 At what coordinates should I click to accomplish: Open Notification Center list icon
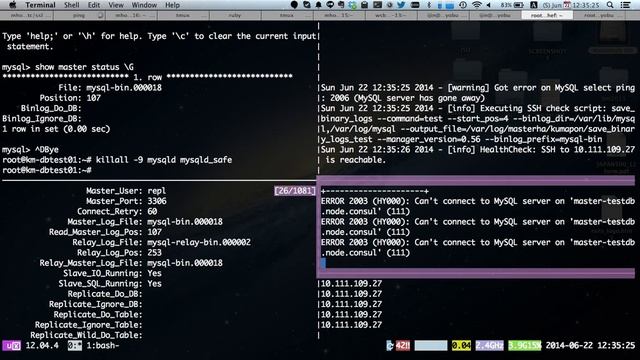(x=625, y=5)
